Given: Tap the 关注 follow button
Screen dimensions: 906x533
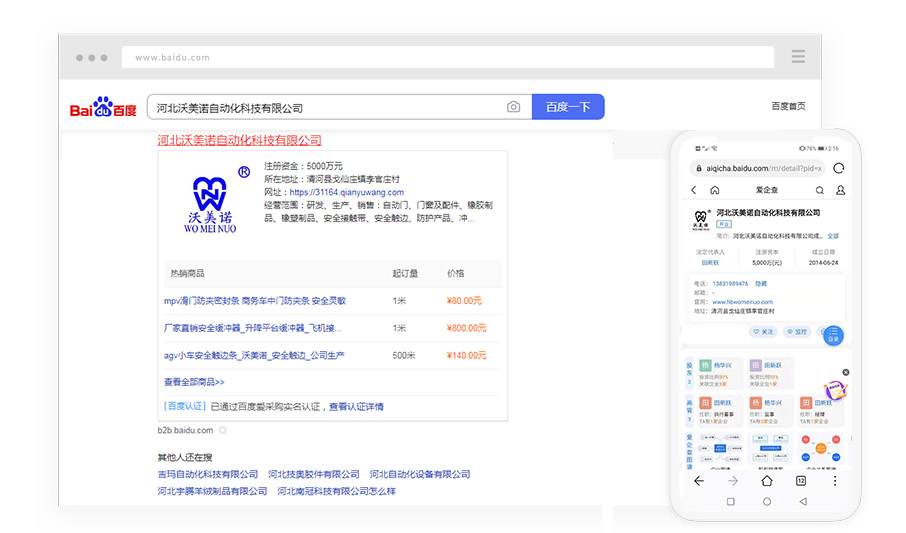Looking at the screenshot, I should (763, 332).
